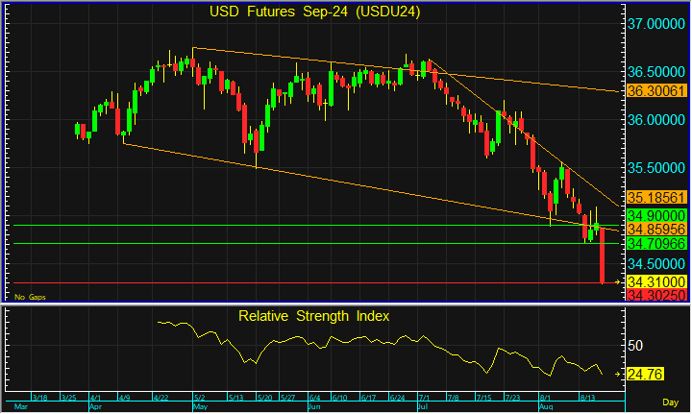Click the orange 36.30061 price tag

[655, 91]
